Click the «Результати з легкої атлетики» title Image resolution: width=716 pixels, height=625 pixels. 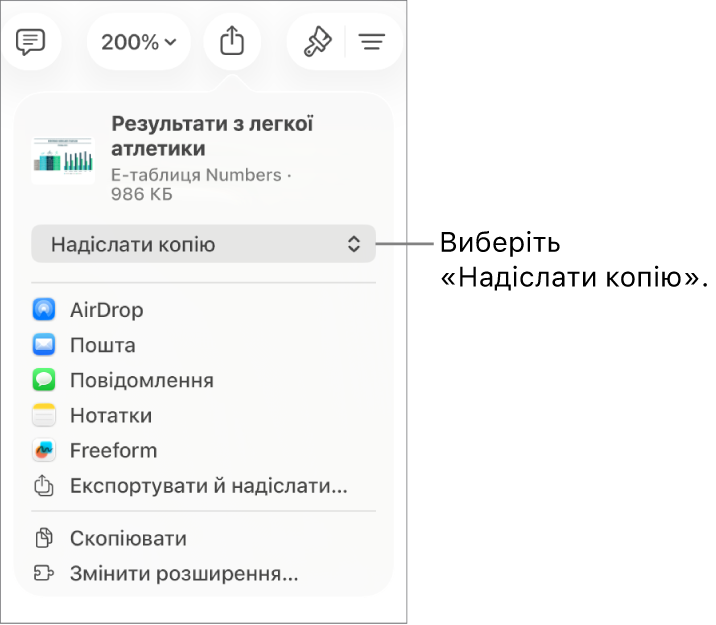coord(212,136)
